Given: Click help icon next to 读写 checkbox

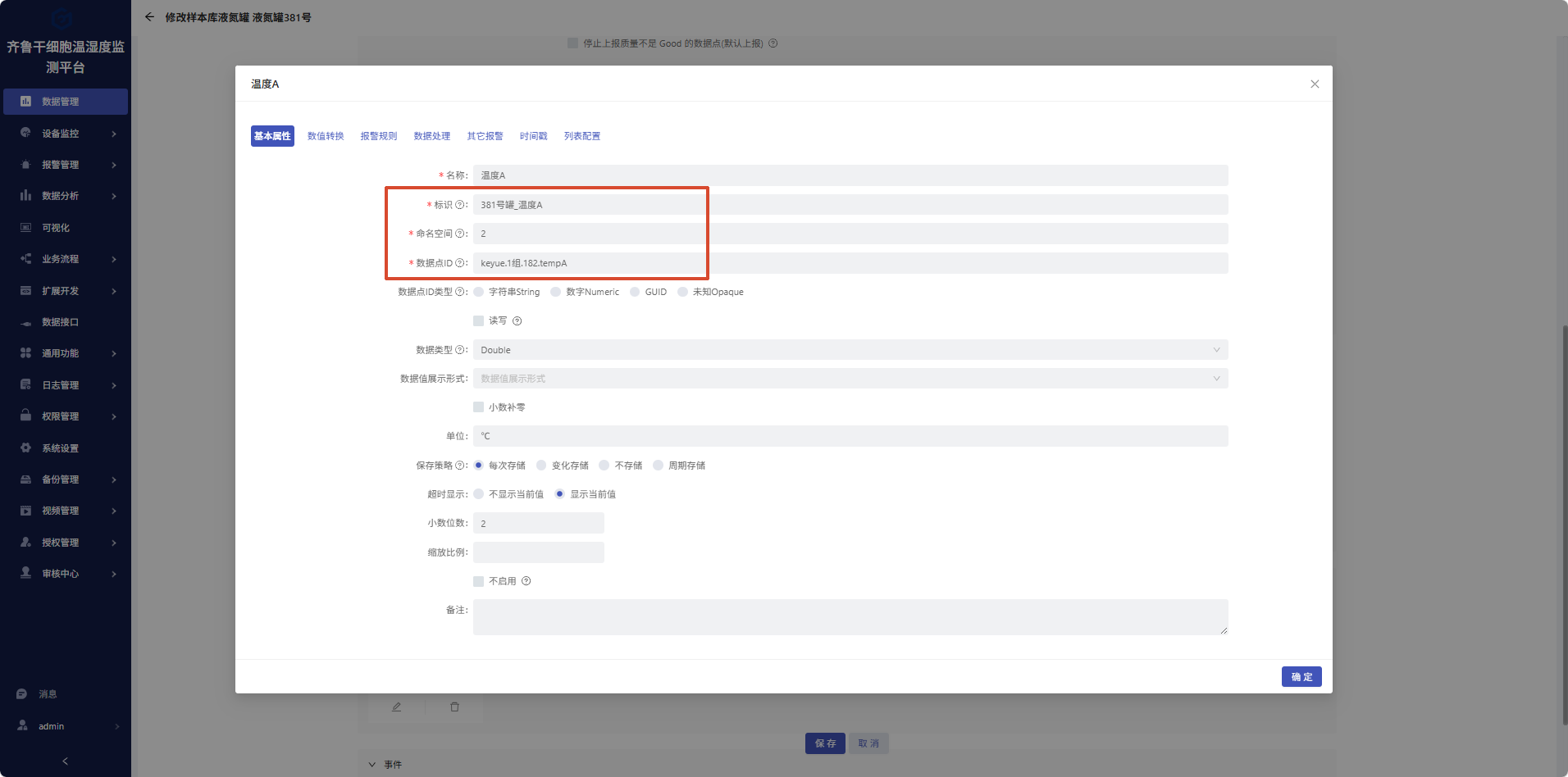Looking at the screenshot, I should (x=517, y=321).
